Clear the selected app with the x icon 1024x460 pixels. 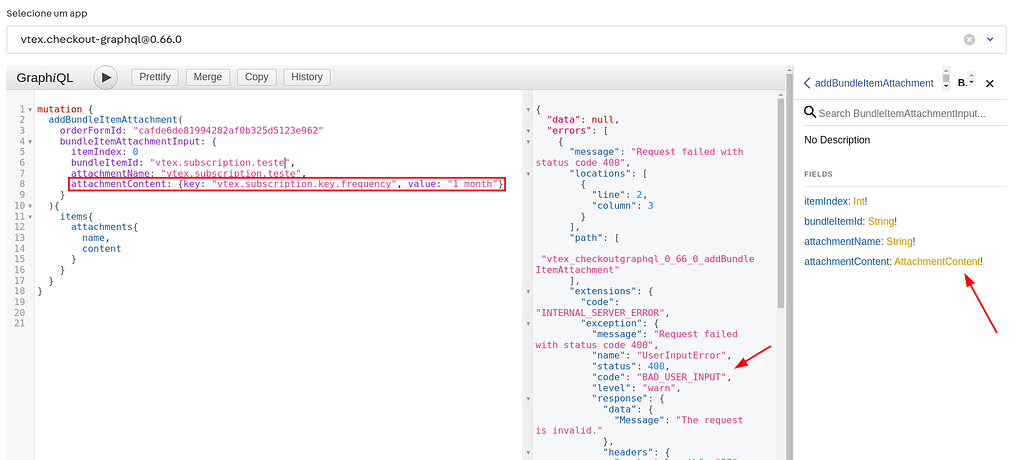point(969,39)
